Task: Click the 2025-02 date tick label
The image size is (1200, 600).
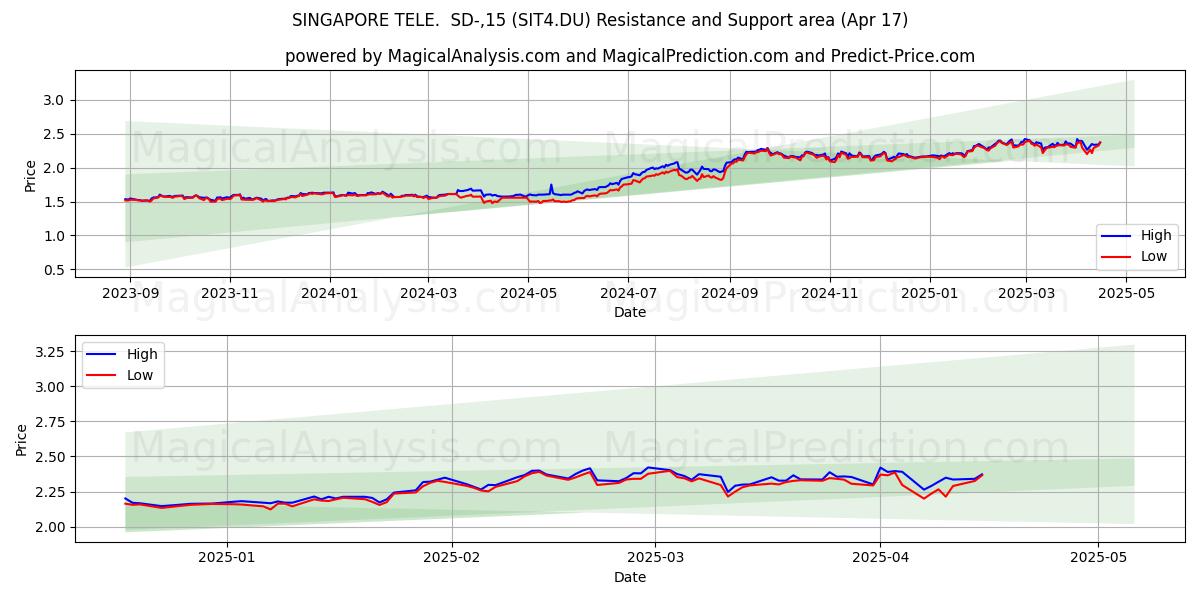Action: coord(452,559)
